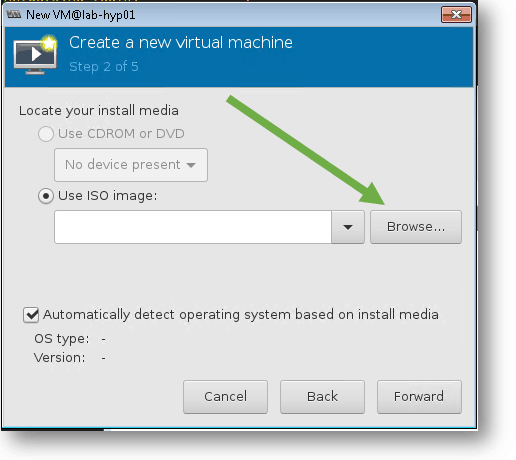Image resolution: width=516 pixels, height=460 pixels.
Task: Click the Step 2 of 5 indicator
Action: [104, 67]
